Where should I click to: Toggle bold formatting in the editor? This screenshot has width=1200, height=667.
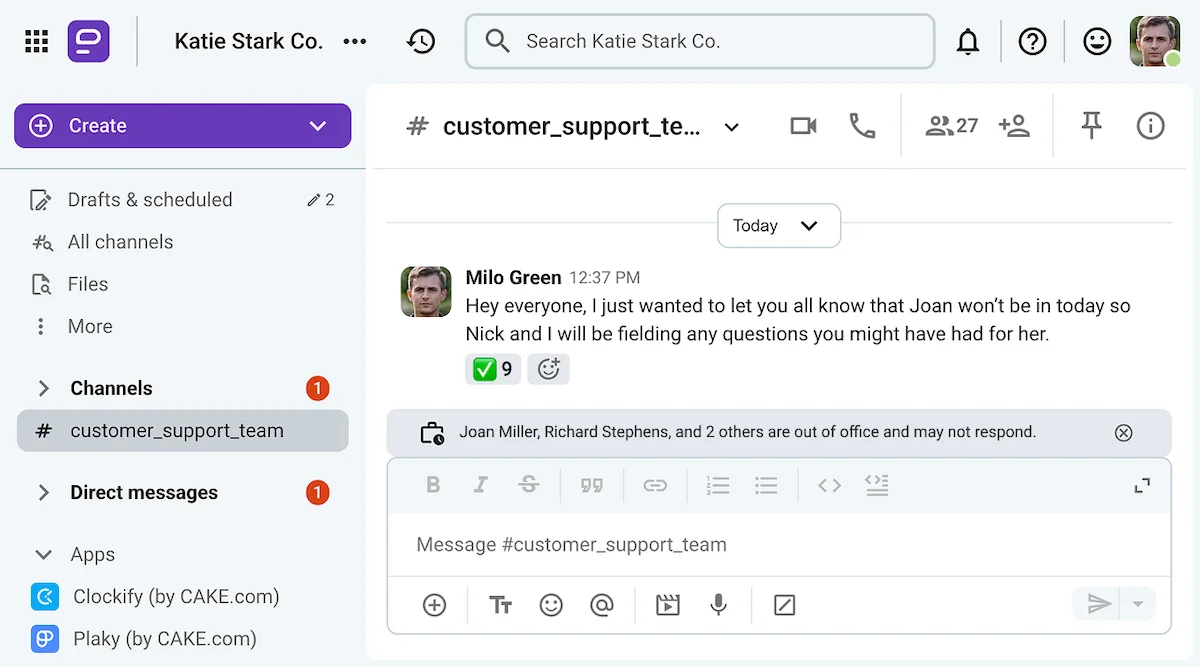pos(433,485)
